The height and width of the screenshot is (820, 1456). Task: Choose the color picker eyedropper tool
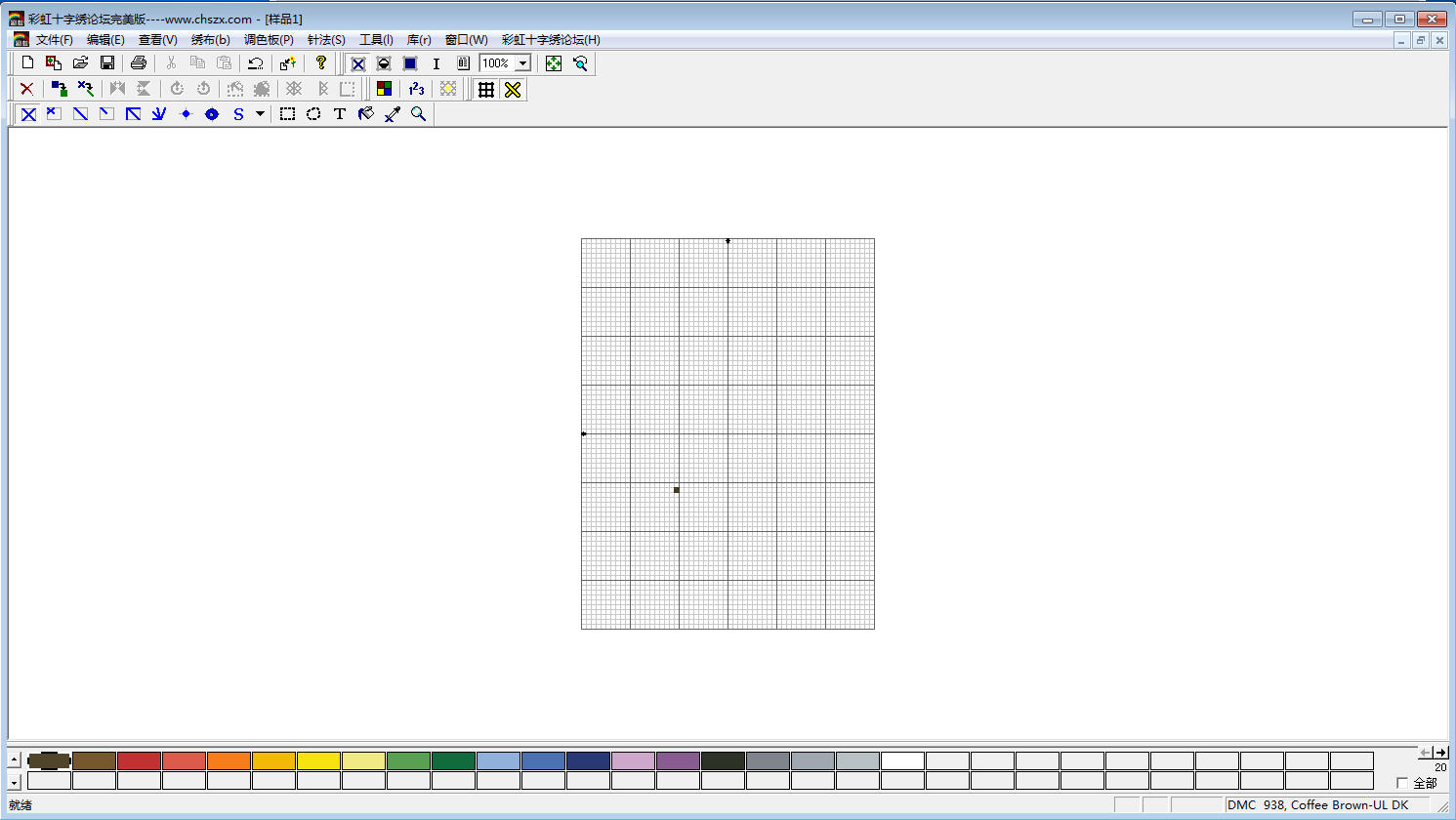click(x=393, y=114)
